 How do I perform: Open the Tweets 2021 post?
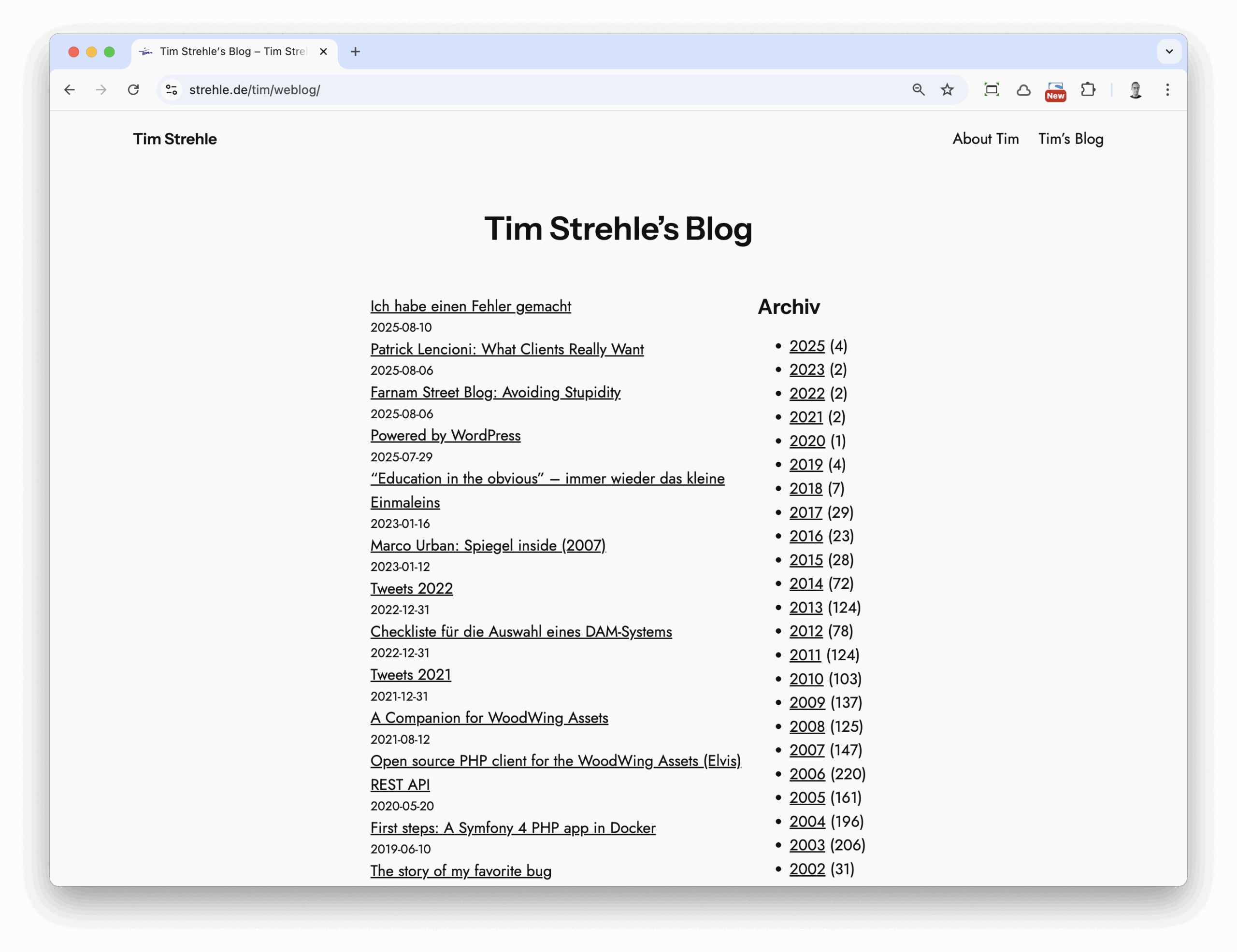click(411, 674)
